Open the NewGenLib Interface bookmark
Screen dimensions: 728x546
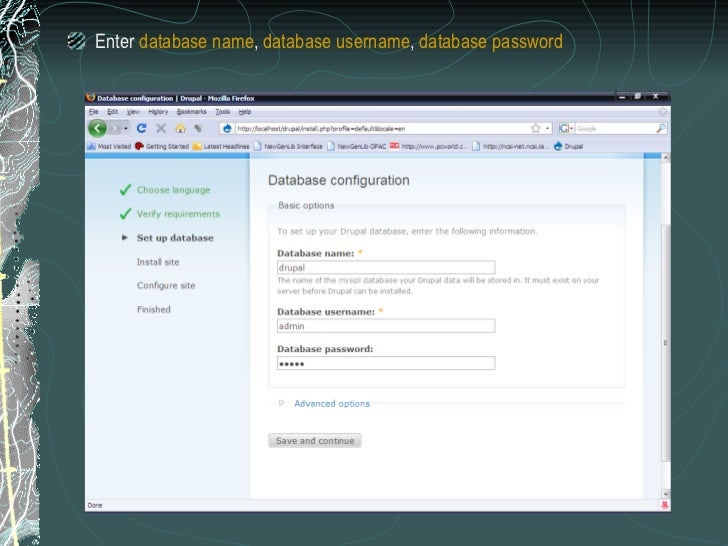coord(288,146)
